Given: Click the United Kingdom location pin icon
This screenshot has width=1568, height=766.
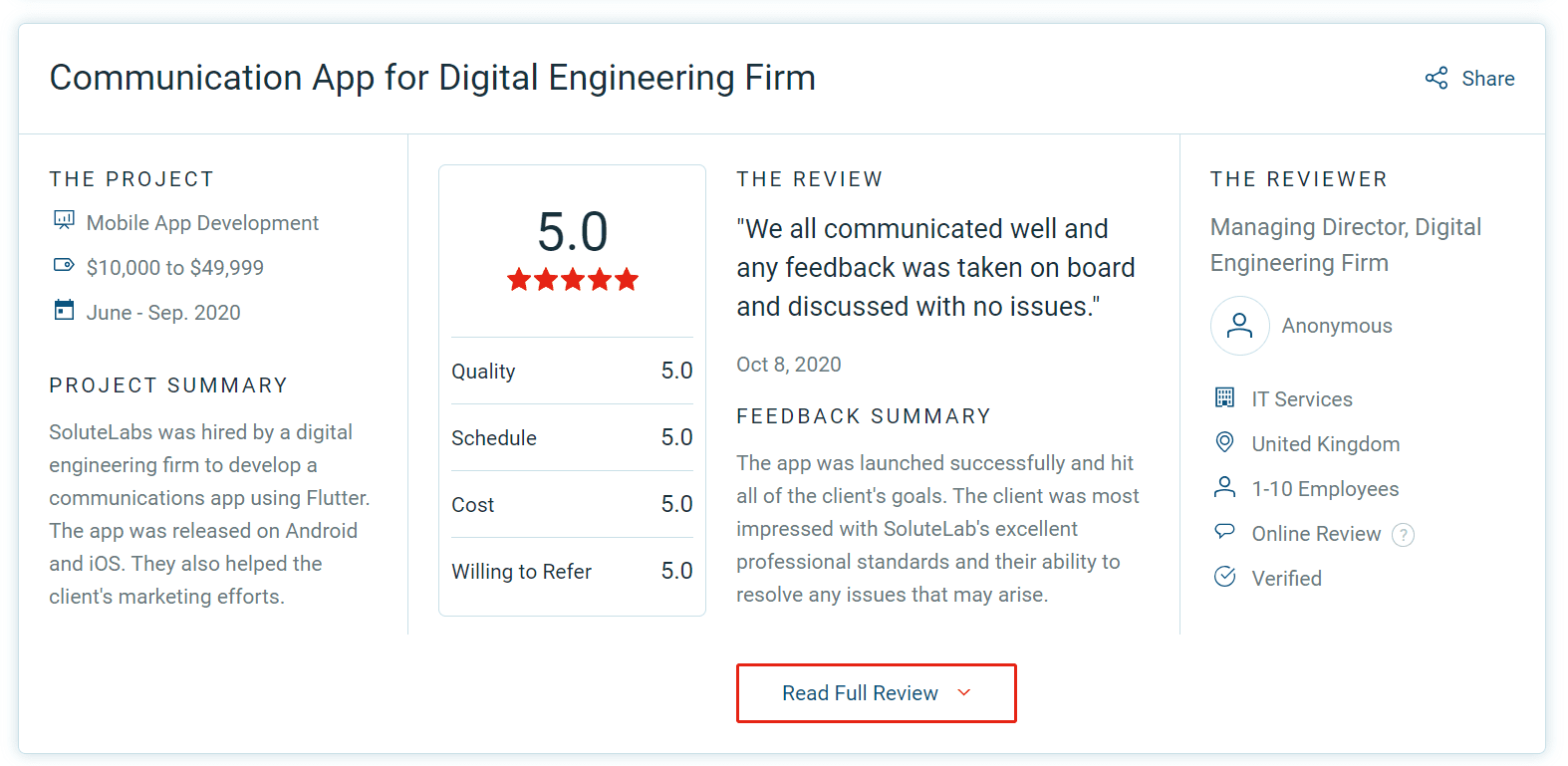Looking at the screenshot, I should pos(1224,442).
